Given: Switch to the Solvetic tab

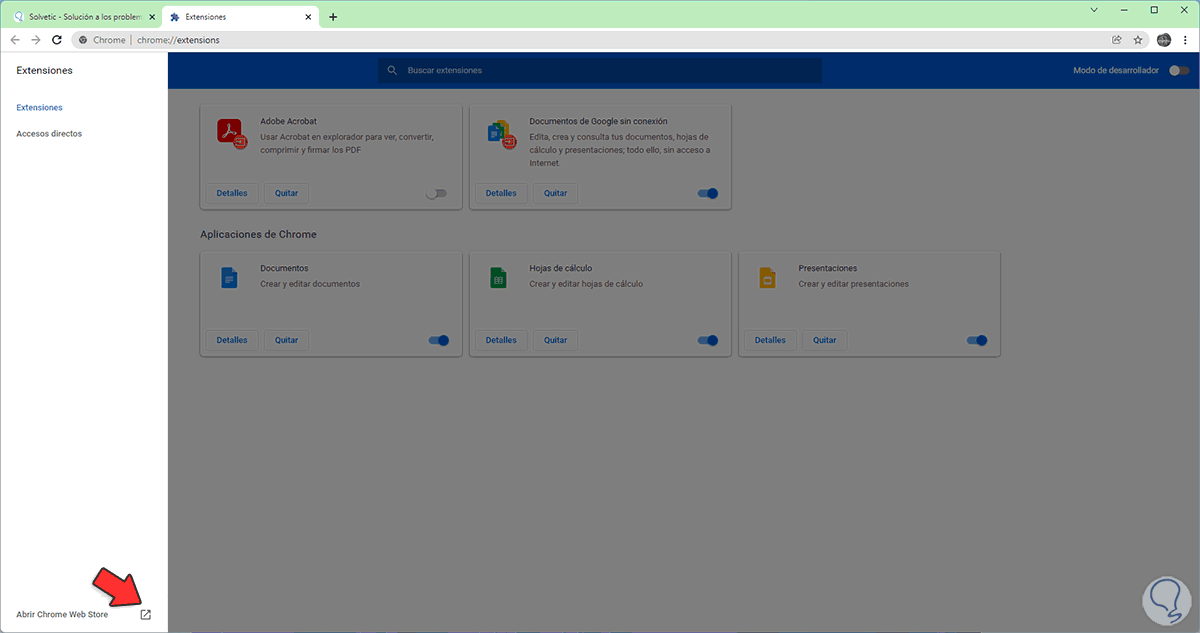Looking at the screenshot, I should click(x=83, y=17).
